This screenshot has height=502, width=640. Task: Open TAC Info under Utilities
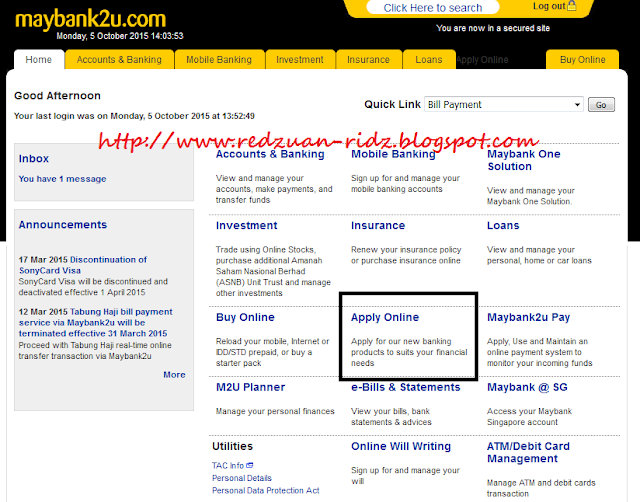[x=228, y=465]
